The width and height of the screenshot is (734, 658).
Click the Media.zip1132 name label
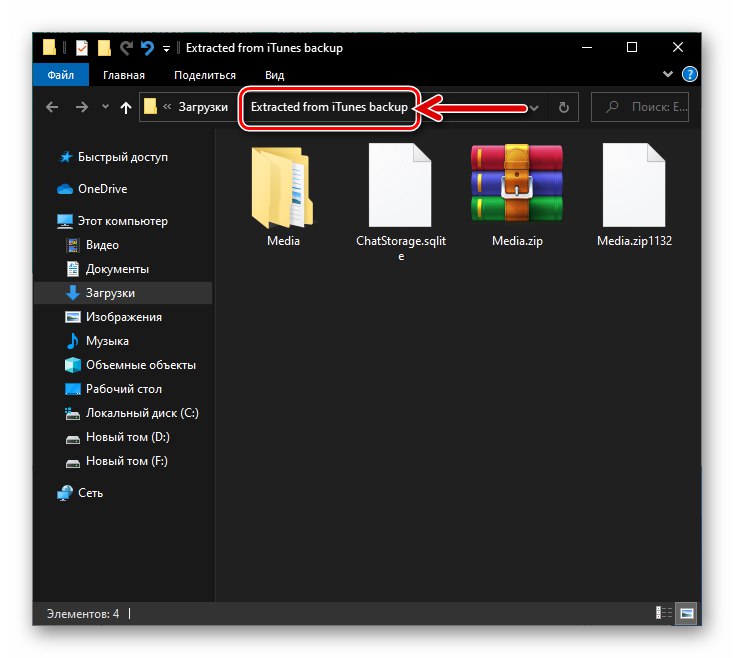[634, 241]
